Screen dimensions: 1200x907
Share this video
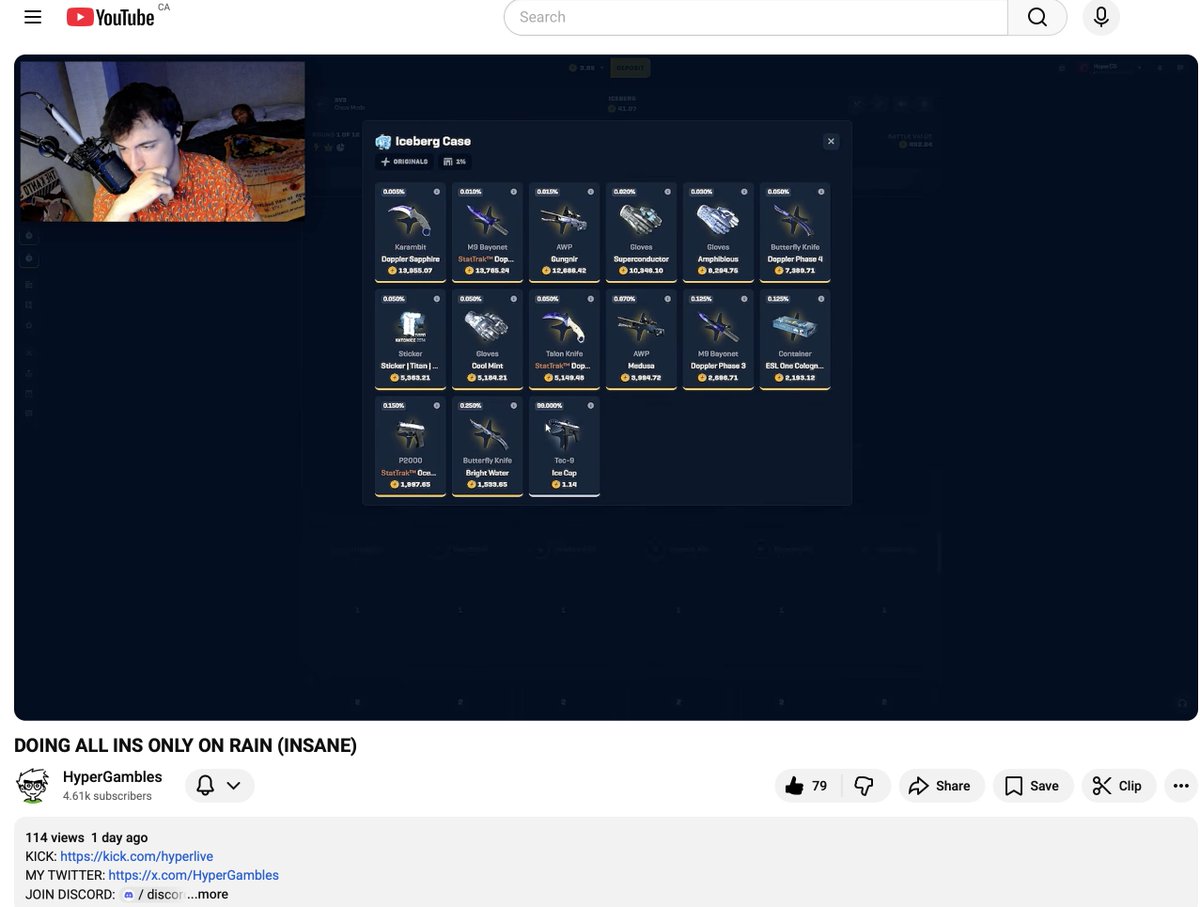[x=940, y=786]
